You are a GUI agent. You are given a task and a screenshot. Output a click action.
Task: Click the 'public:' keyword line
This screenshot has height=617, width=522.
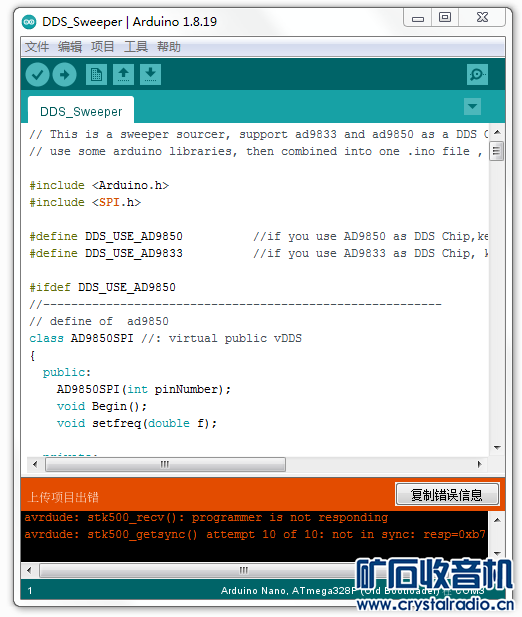[67, 372]
